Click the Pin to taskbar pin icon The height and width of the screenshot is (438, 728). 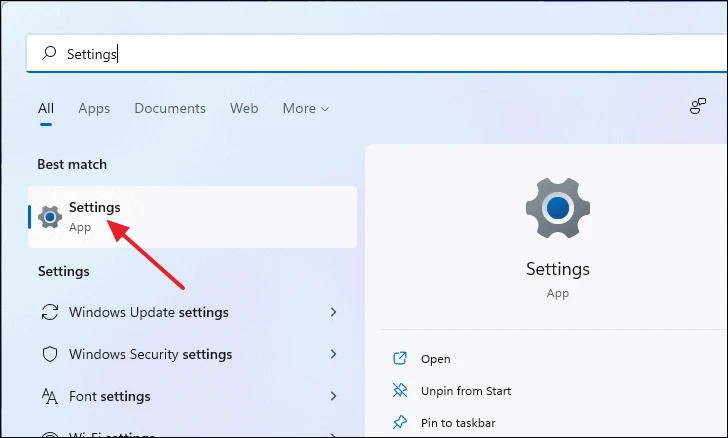point(400,422)
